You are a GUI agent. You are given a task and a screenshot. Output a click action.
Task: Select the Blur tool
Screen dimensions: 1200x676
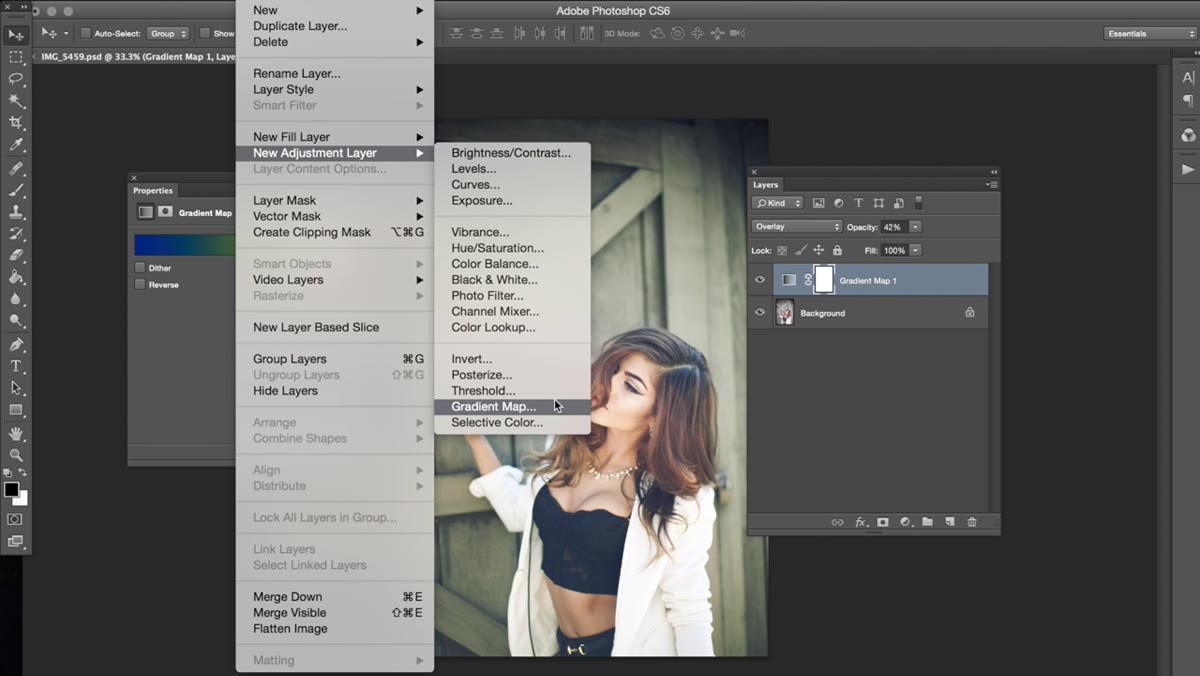16,299
